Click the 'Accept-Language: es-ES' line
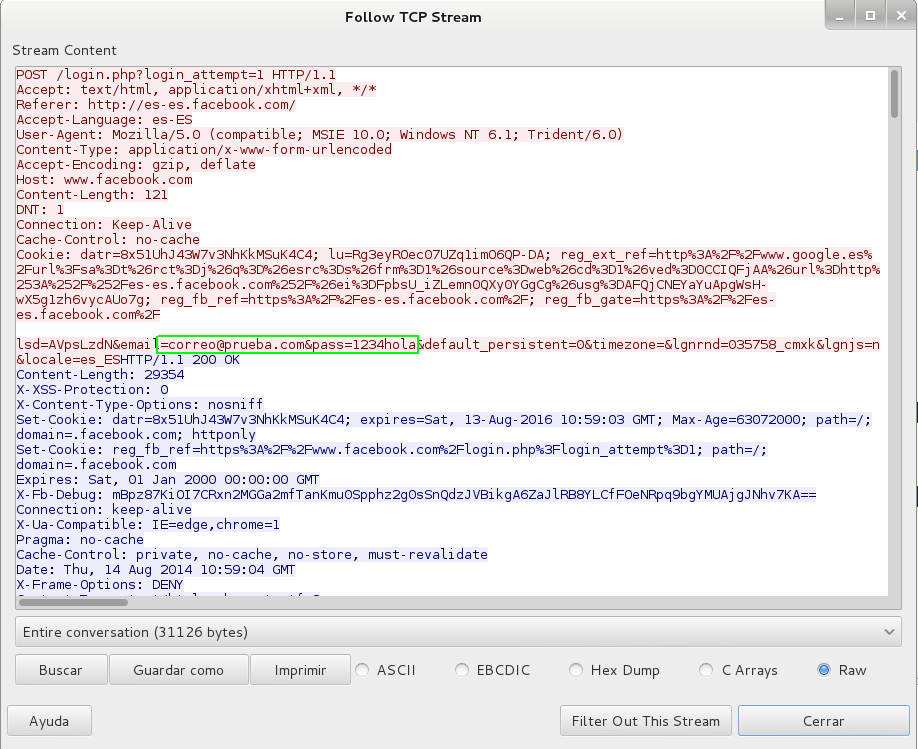The image size is (918, 749). click(x=104, y=119)
